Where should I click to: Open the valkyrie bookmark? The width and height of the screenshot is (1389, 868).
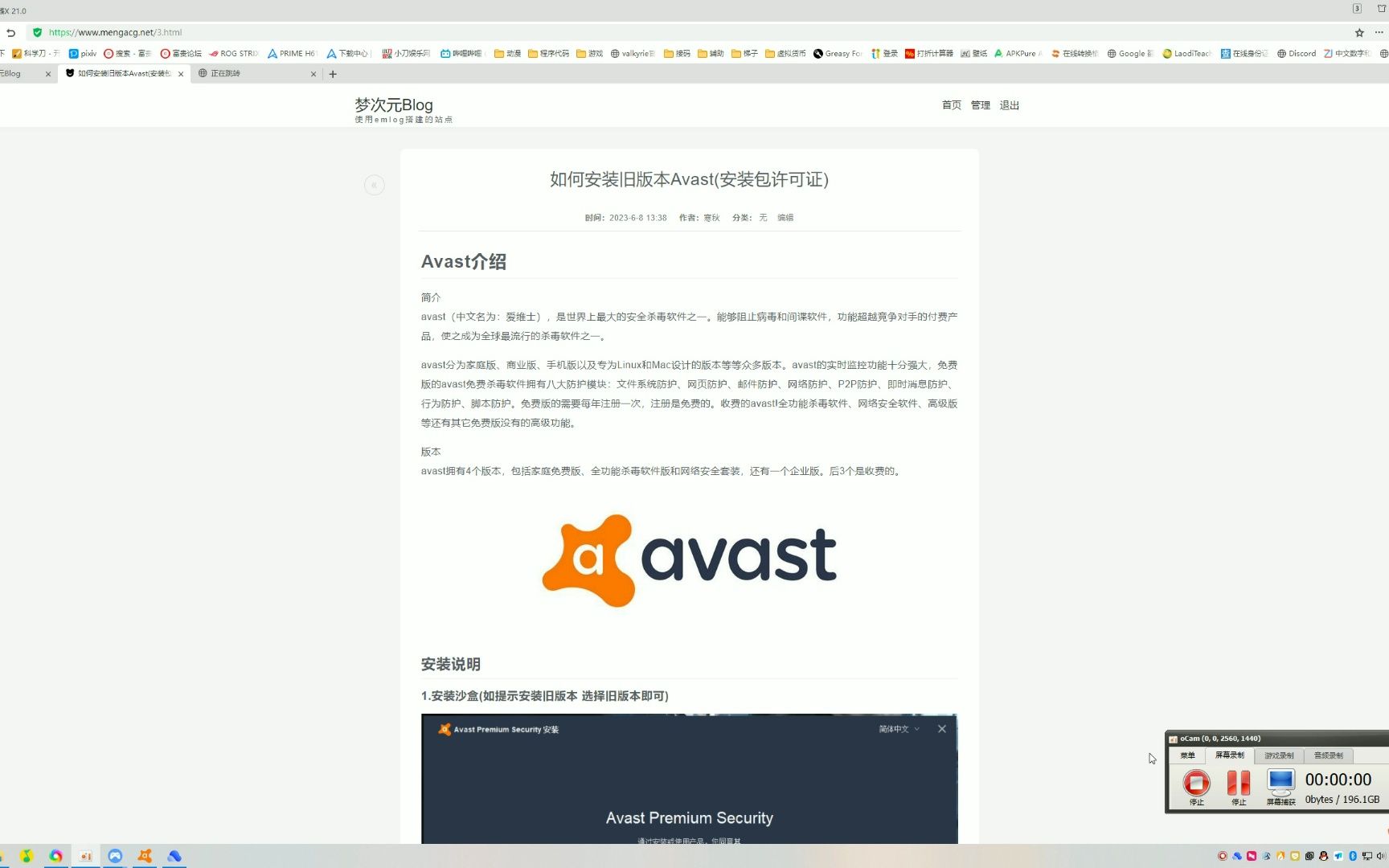pos(633,54)
